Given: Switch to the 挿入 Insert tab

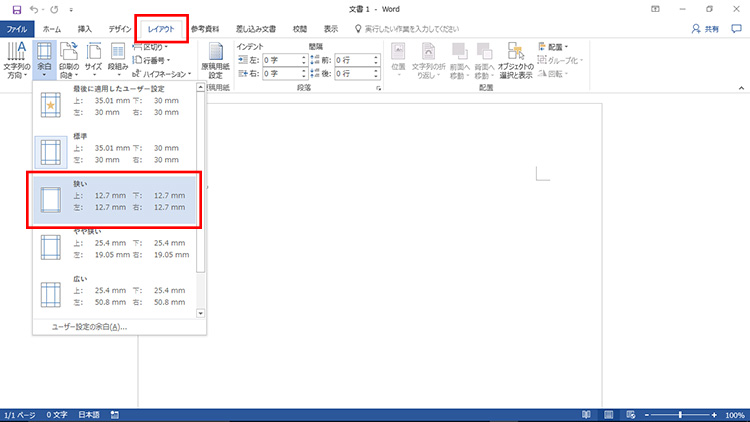Looking at the screenshot, I should [x=85, y=30].
